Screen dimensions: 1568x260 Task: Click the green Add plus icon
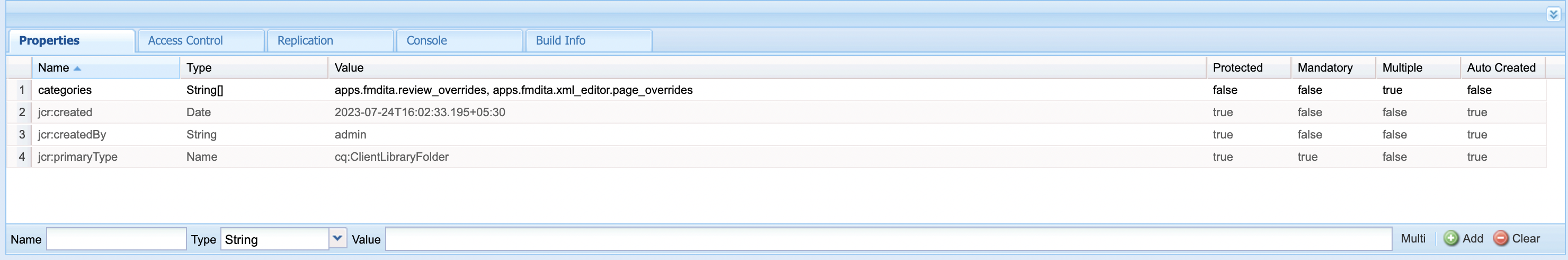[x=1450, y=239]
